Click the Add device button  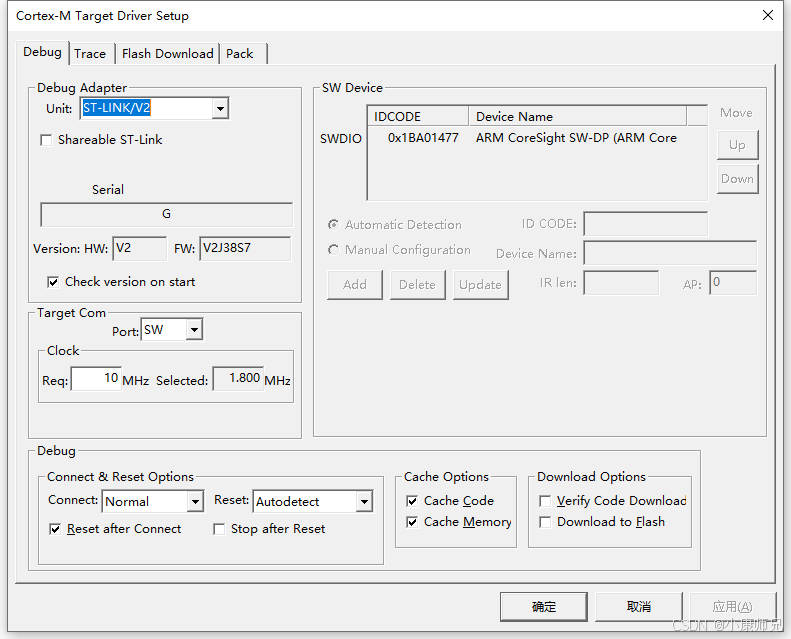355,284
